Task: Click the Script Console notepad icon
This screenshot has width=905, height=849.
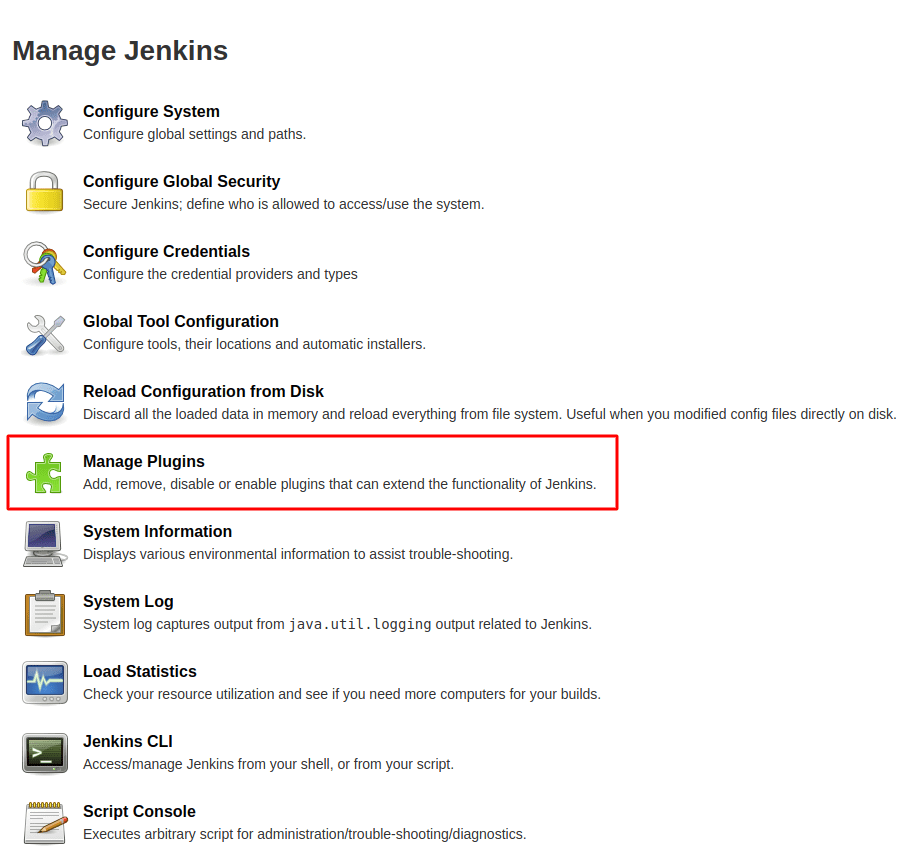Action: [x=45, y=822]
